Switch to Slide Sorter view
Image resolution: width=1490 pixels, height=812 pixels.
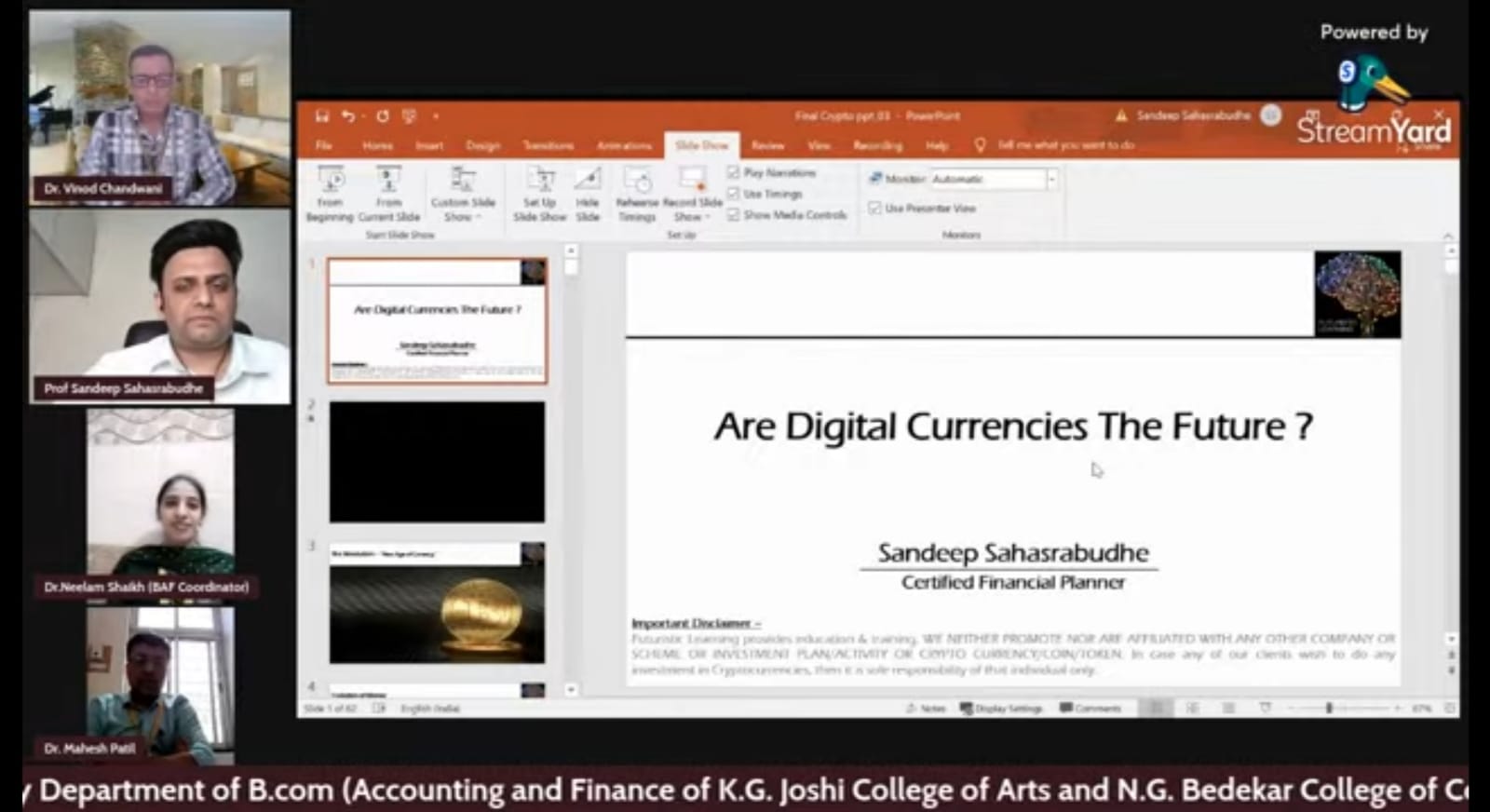(1192, 709)
